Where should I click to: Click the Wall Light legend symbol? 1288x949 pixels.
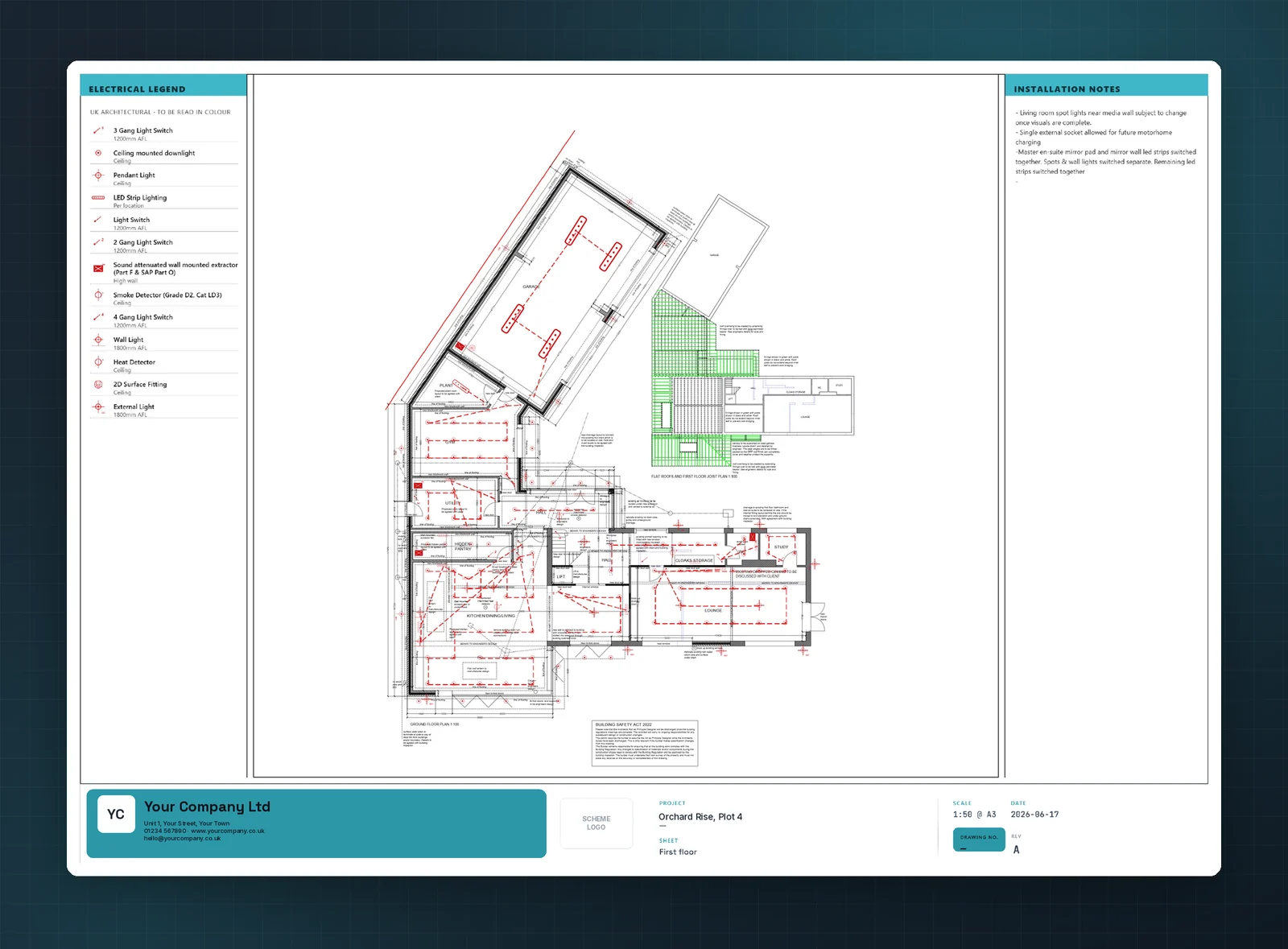click(98, 340)
